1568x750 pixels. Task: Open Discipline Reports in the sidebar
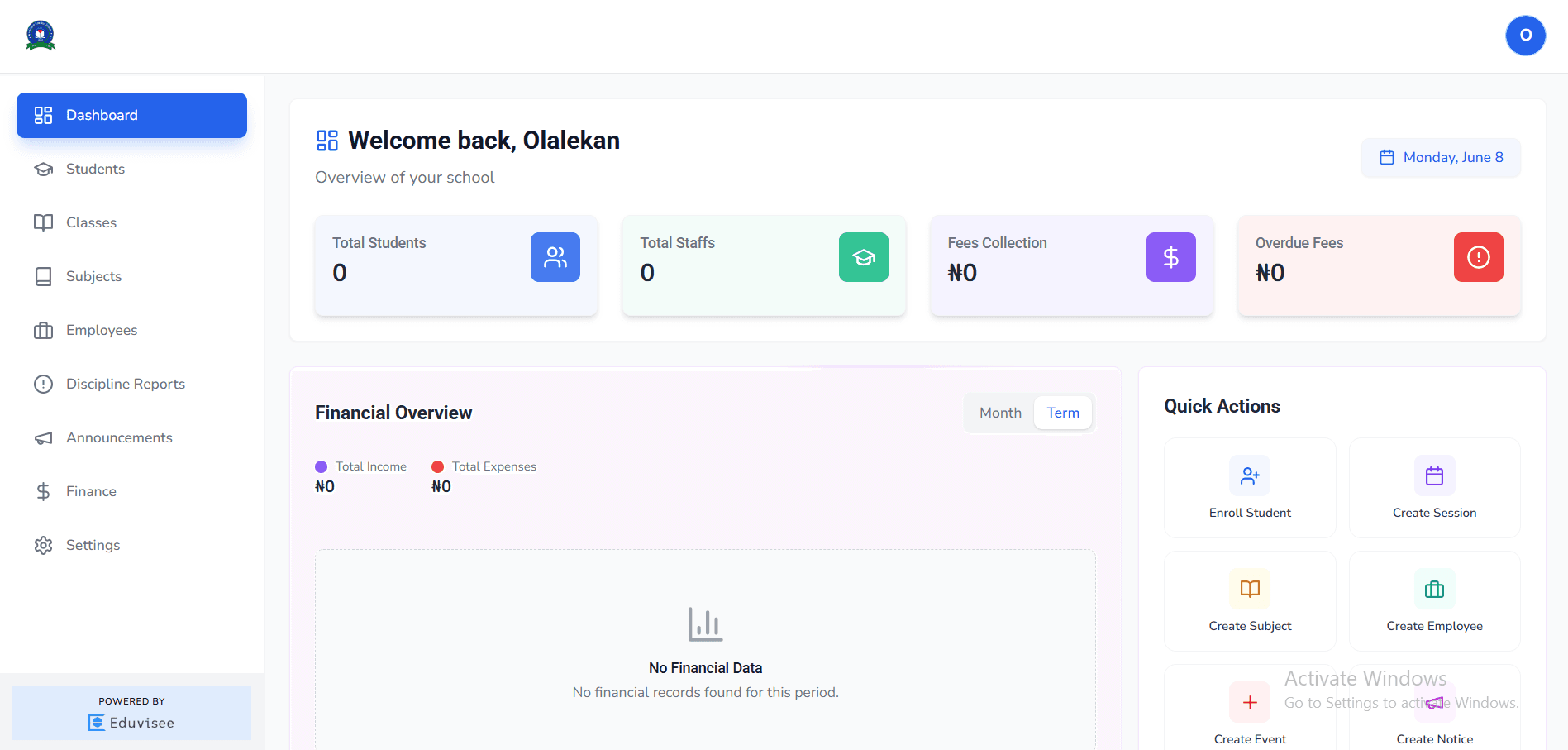click(131, 384)
